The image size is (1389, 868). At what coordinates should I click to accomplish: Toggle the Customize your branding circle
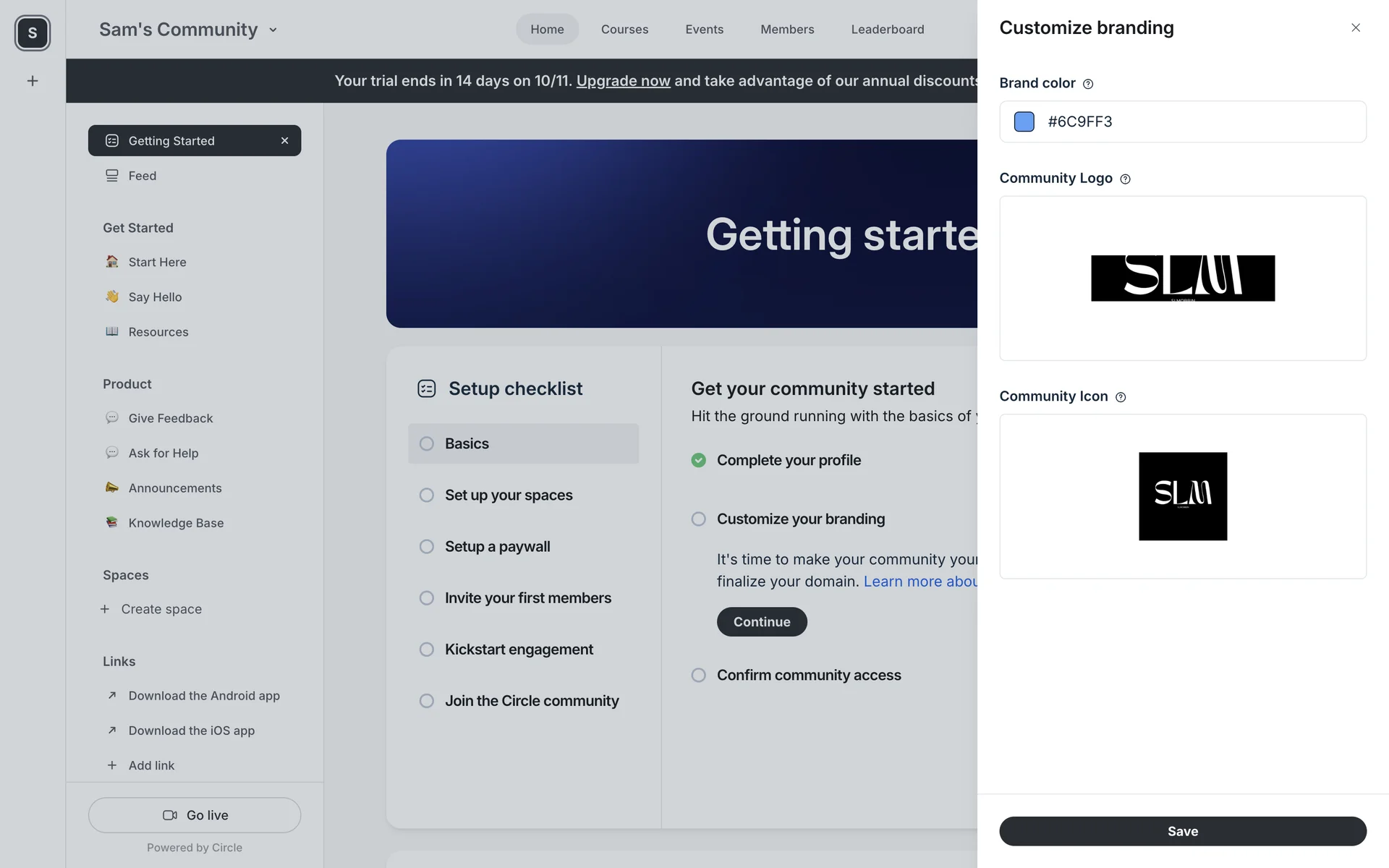click(698, 519)
